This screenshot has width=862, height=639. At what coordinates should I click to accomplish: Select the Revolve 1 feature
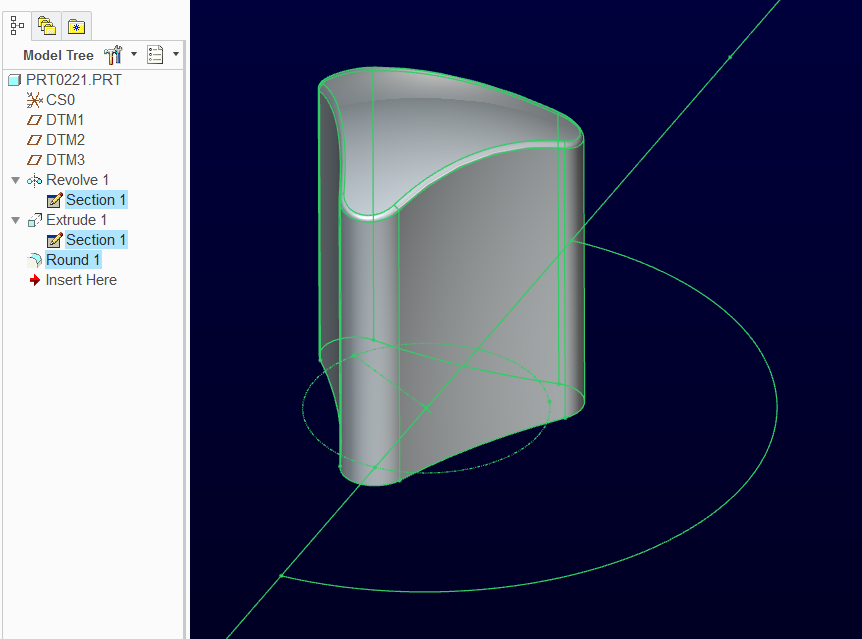[78, 180]
